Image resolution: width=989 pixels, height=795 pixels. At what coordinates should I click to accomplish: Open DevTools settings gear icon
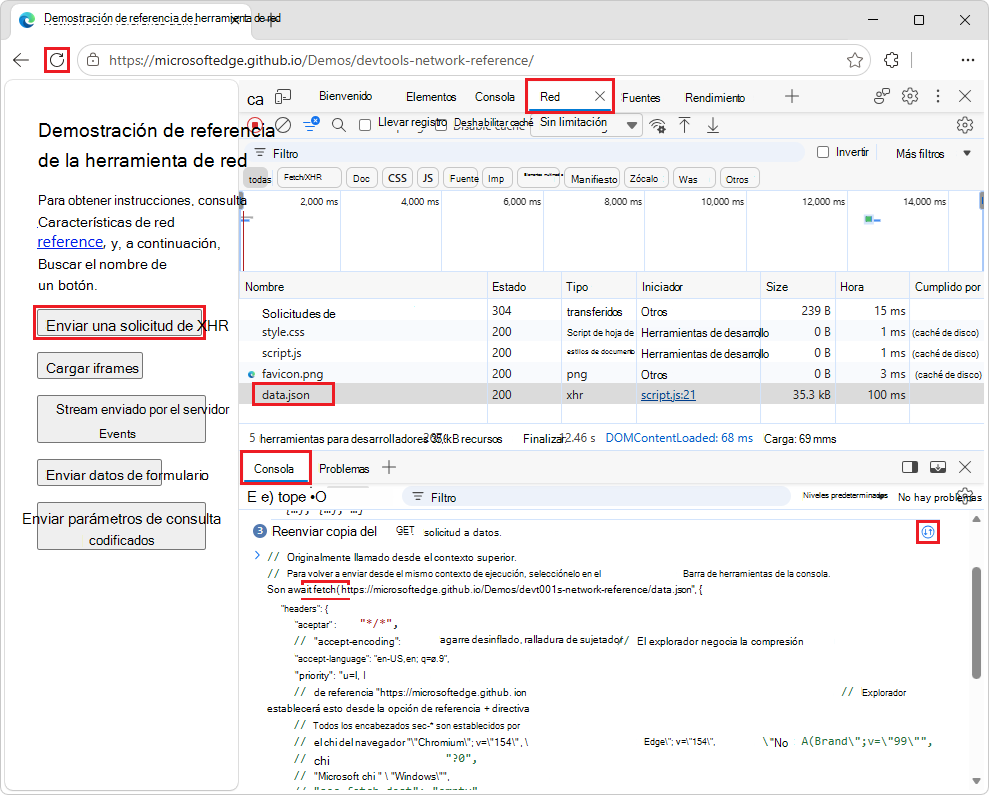pyautogui.click(x=910, y=96)
